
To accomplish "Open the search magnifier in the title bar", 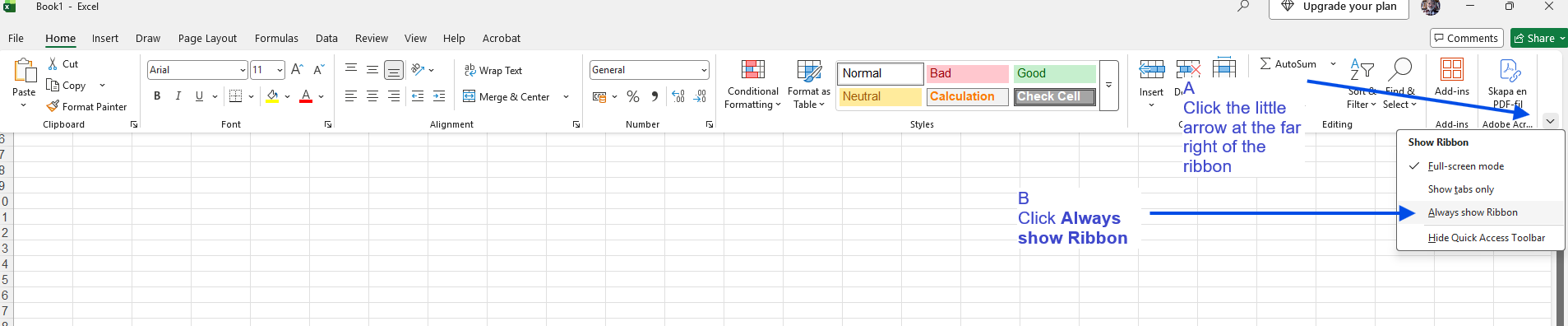I will [1243, 7].
